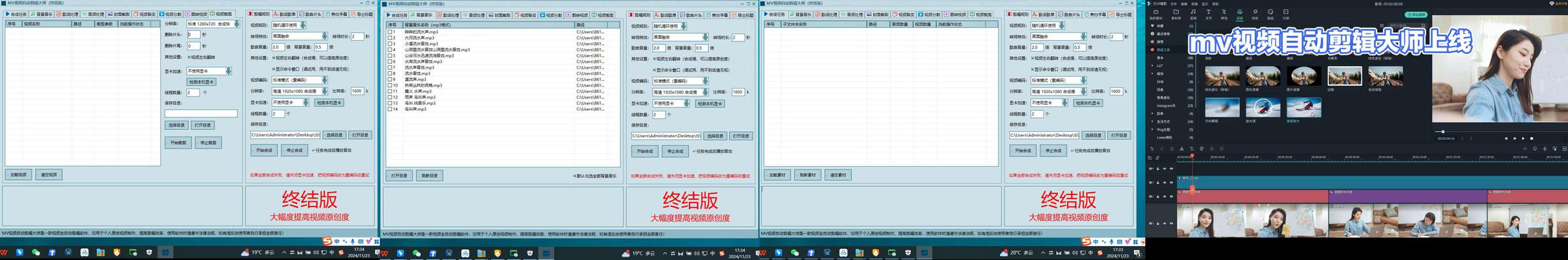This screenshot has height=260, width=1568.
Task: Open the 标准 1280x720 resolution dropdown
Action: (213, 24)
